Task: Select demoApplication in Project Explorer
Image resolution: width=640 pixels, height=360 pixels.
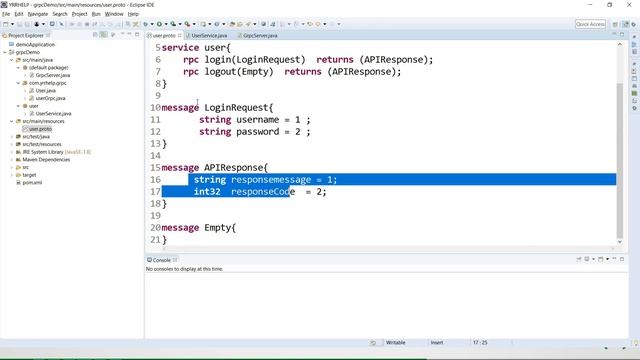Action: (35, 44)
